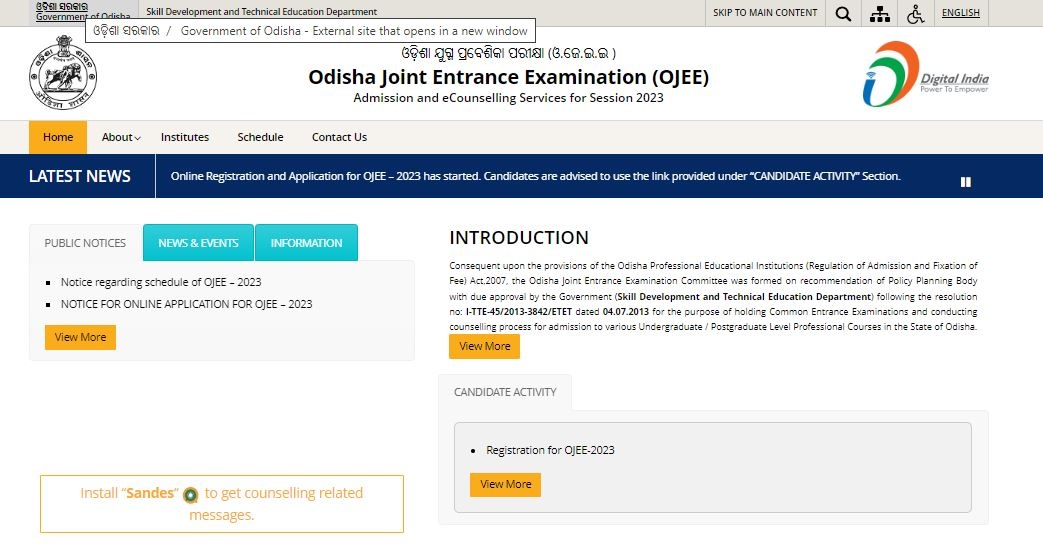Click the Install Sandes banner
This screenshot has width=1043, height=555.
pyautogui.click(x=222, y=504)
